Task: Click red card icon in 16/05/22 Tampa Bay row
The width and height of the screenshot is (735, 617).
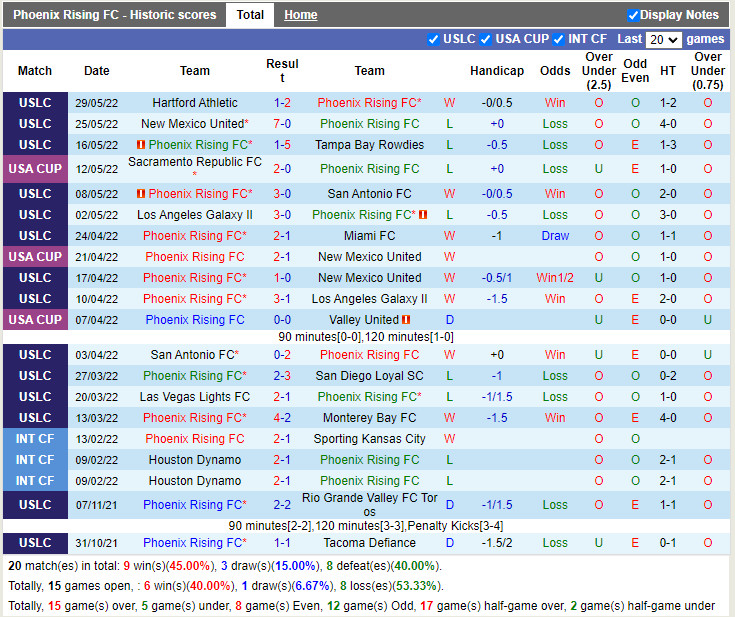Action: tap(141, 145)
